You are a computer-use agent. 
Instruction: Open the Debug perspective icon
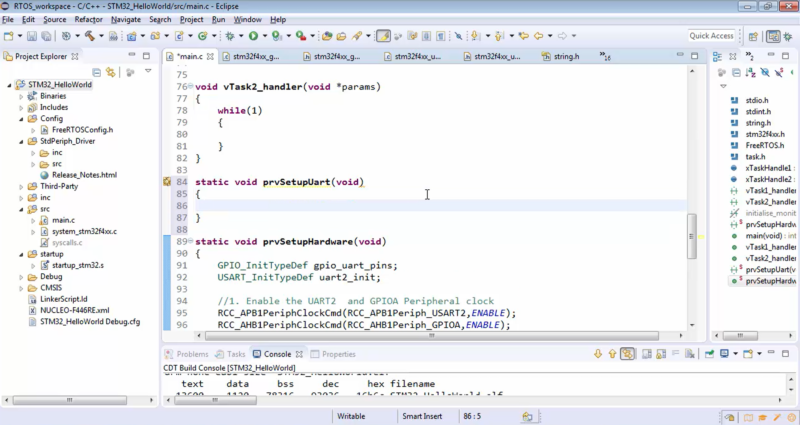[x=787, y=36]
